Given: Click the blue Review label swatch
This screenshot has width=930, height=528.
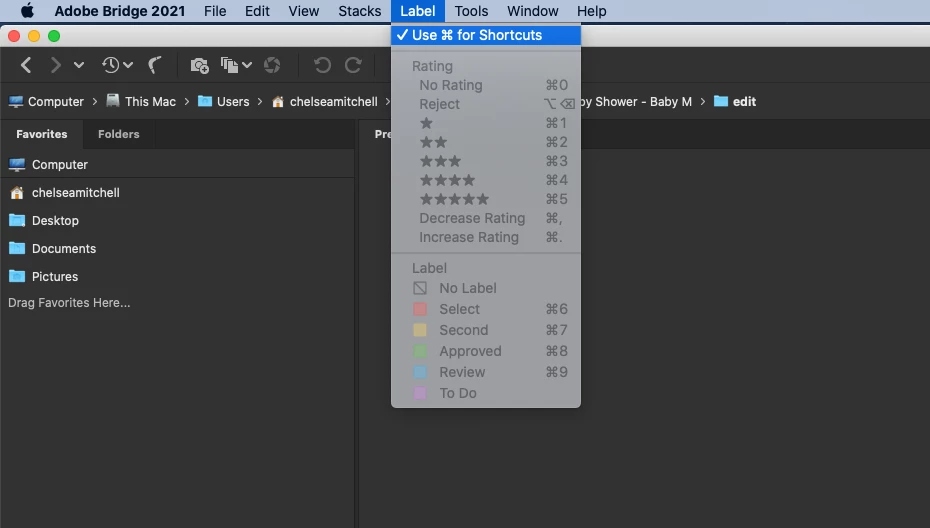Looking at the screenshot, I should (x=420, y=373).
